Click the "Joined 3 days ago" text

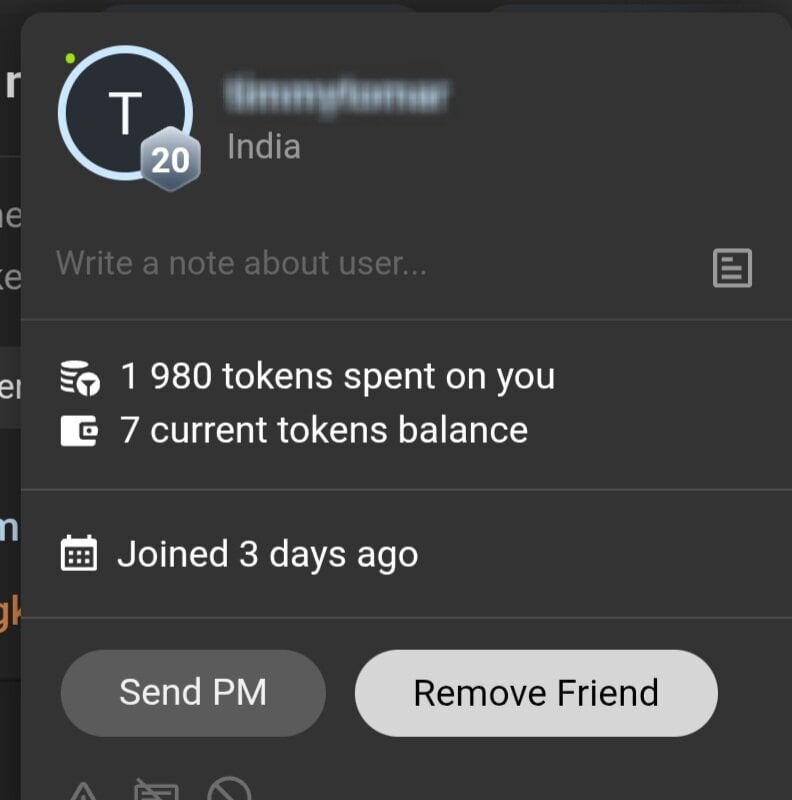[x=267, y=554]
